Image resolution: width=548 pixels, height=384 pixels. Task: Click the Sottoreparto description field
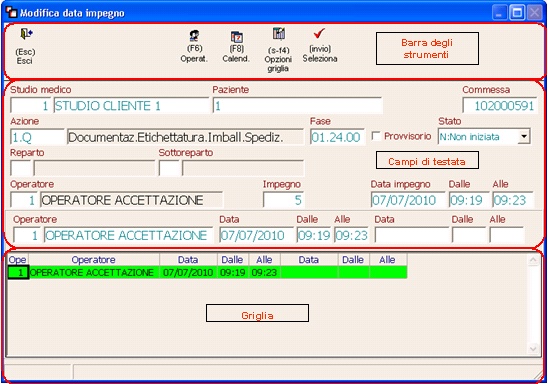click(x=243, y=168)
